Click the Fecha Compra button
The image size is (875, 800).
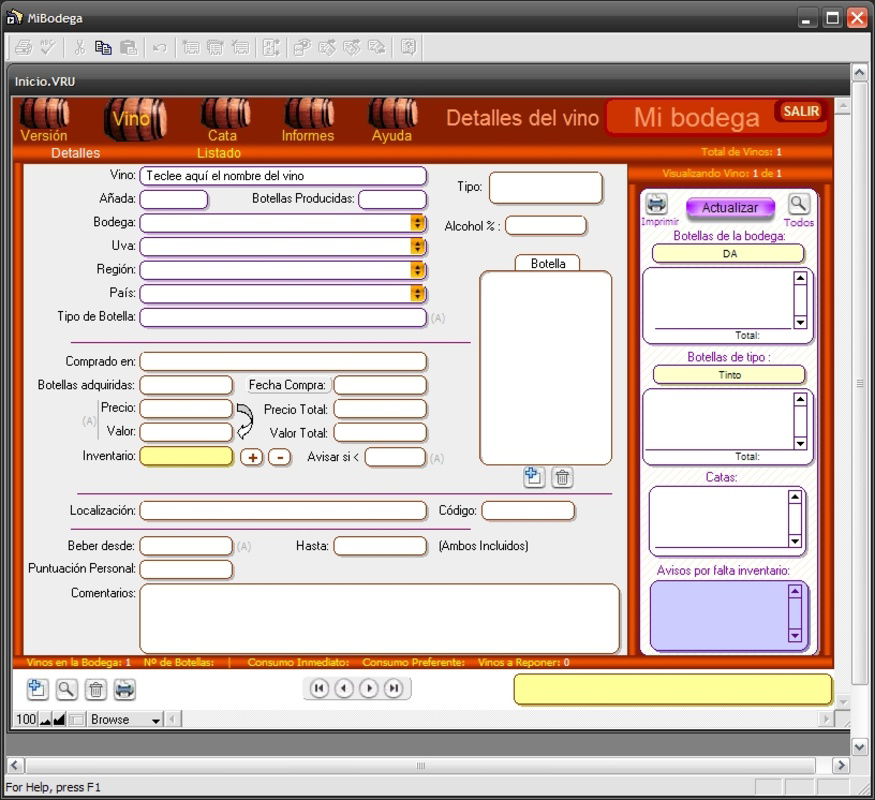pyautogui.click(x=287, y=385)
